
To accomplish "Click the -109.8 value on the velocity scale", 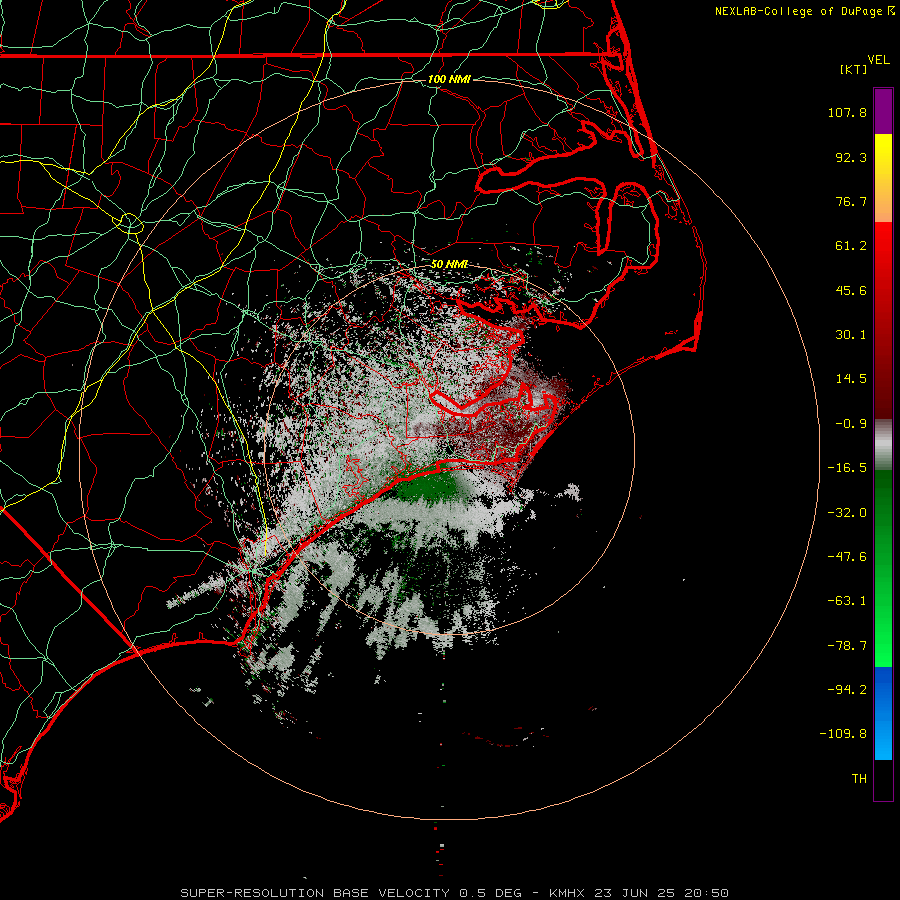I will pos(843,734).
